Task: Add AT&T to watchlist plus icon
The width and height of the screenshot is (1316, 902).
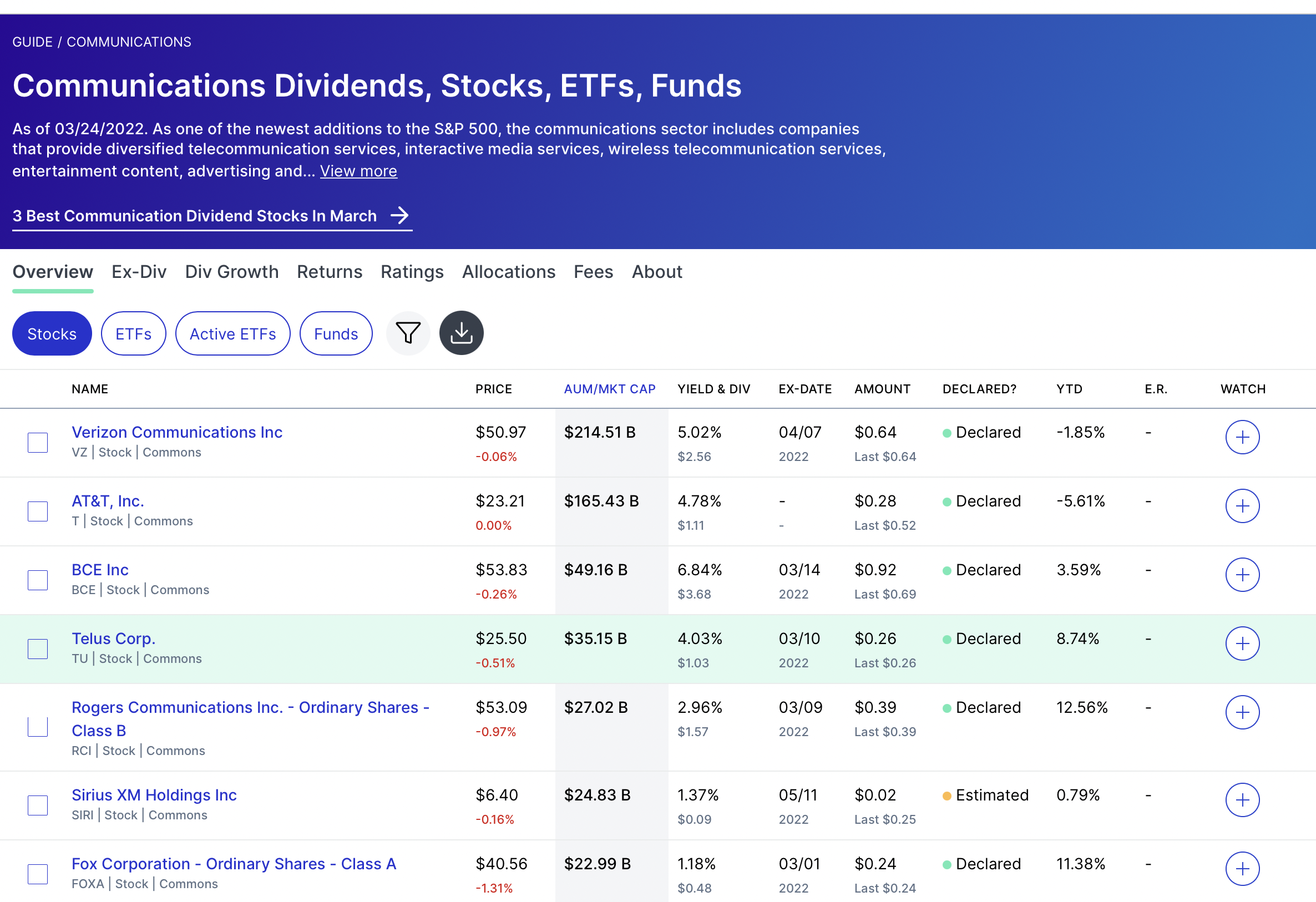Action: click(1242, 506)
